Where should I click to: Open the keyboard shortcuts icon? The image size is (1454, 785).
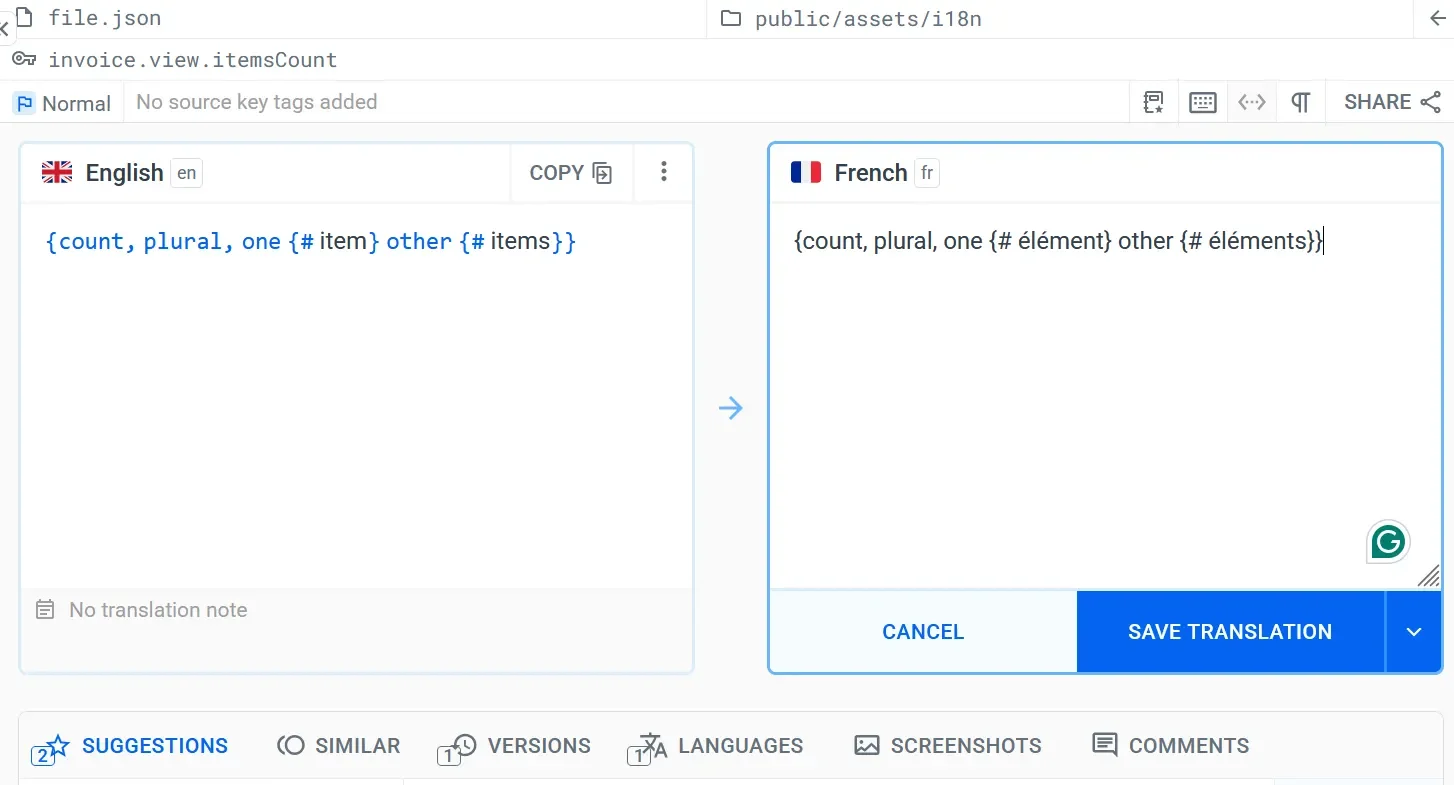click(x=1203, y=102)
